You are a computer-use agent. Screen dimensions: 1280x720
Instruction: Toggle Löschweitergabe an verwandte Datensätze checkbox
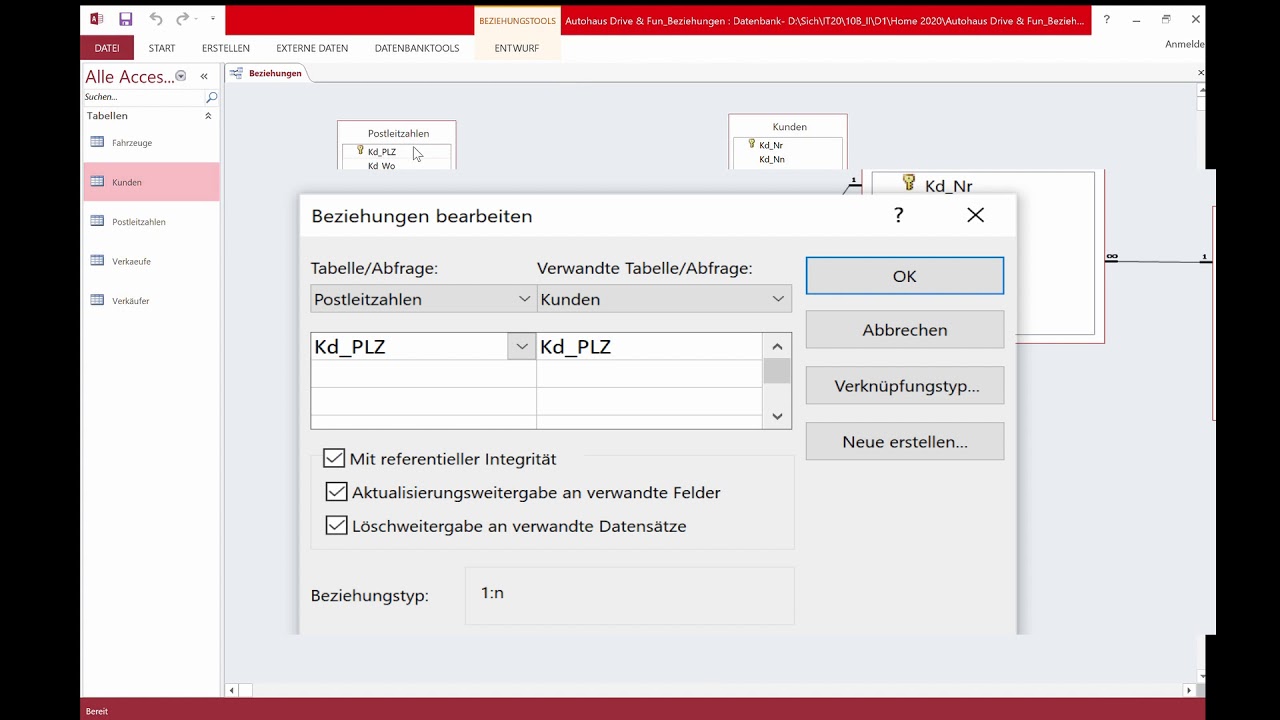tap(336, 525)
